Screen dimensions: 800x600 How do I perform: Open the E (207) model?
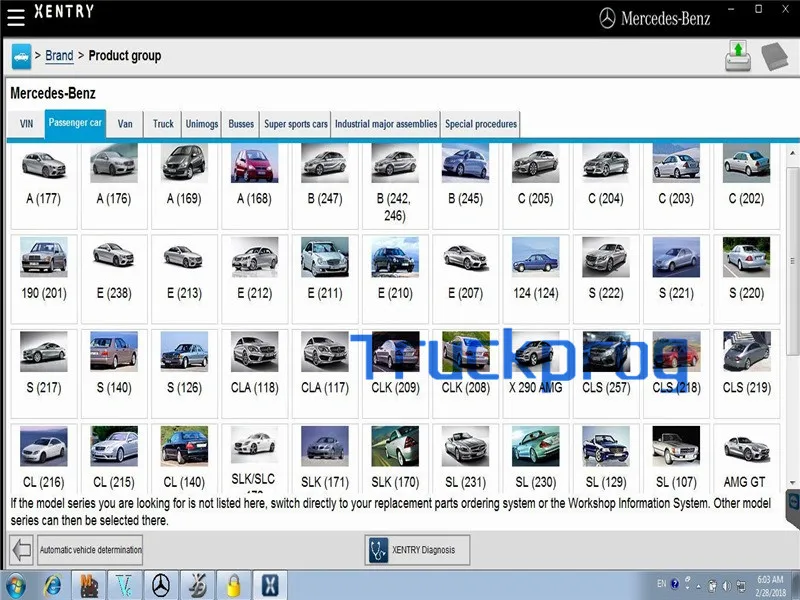tap(465, 279)
